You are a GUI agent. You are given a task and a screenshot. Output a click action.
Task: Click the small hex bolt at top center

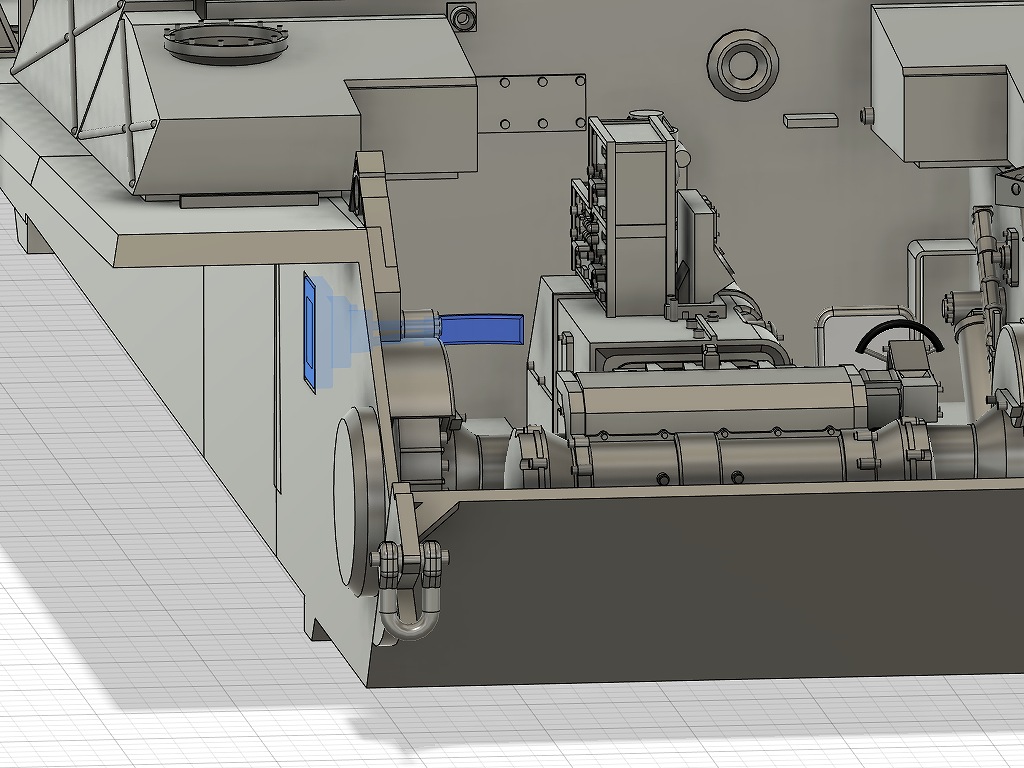pos(463,17)
